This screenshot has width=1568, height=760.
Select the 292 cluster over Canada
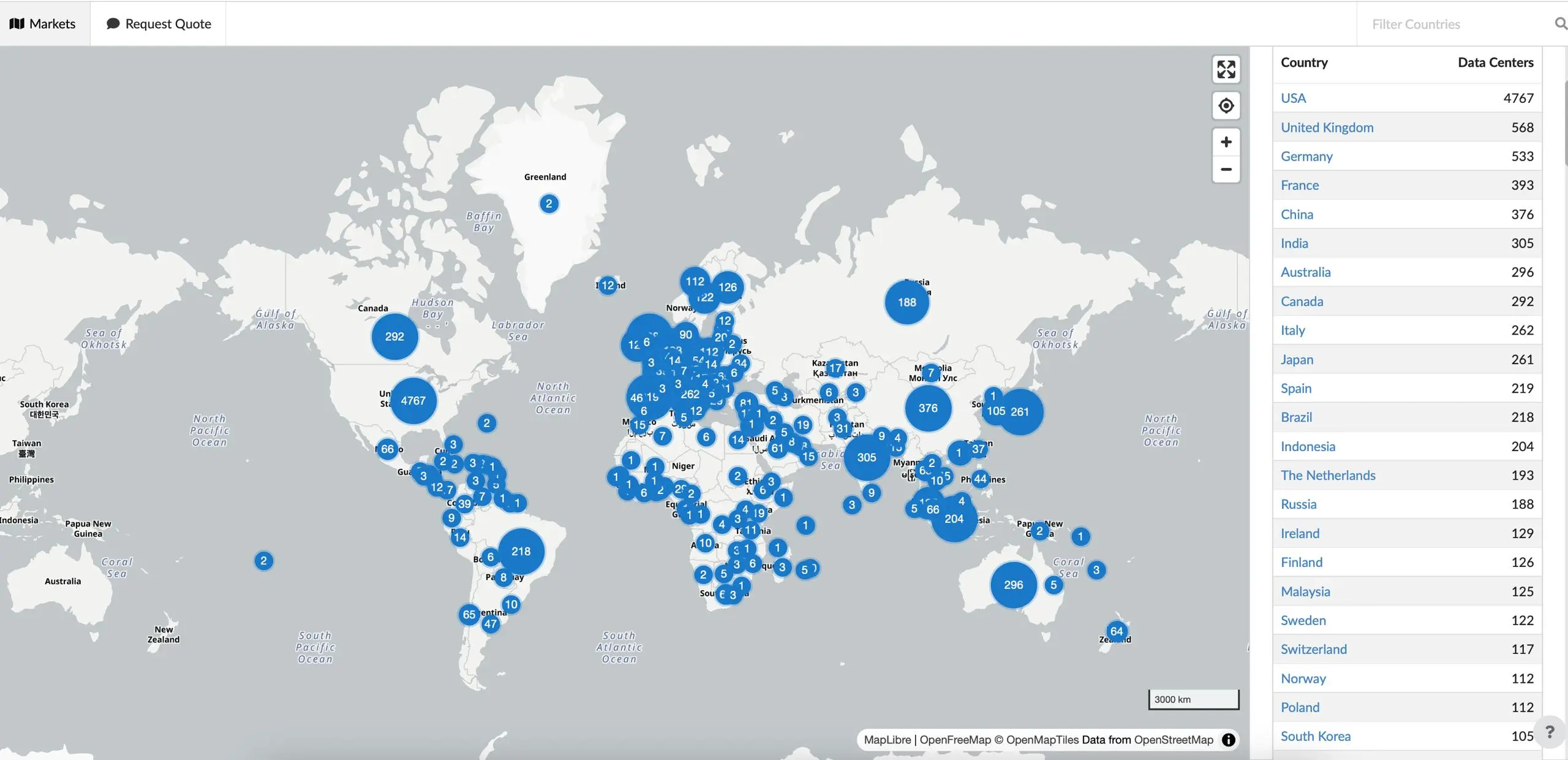(x=394, y=336)
